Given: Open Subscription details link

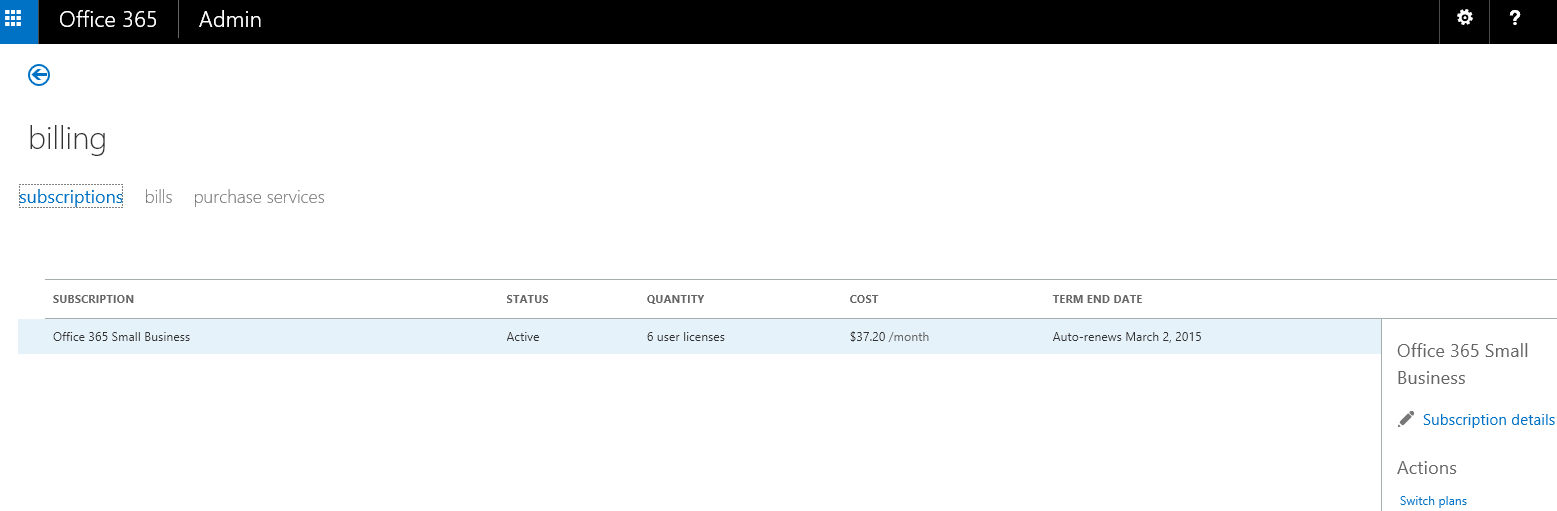Looking at the screenshot, I should tap(1488, 420).
